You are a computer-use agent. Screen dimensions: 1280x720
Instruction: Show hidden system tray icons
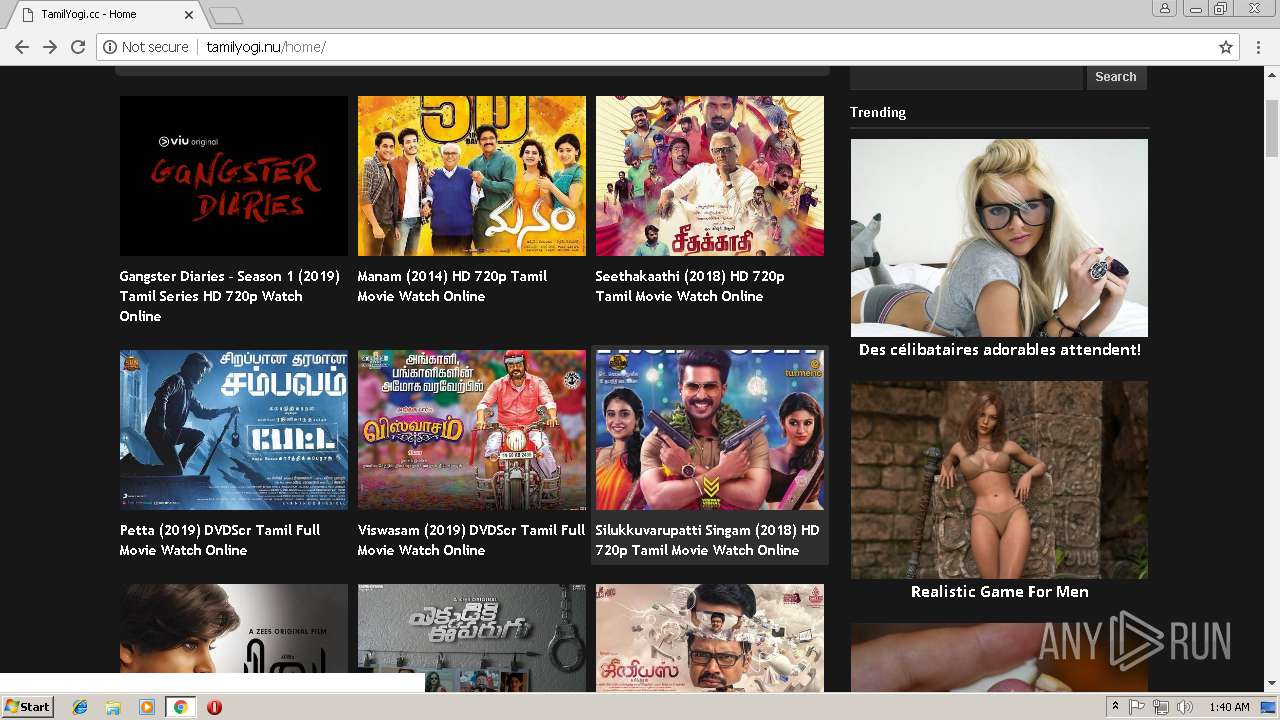[1115, 707]
